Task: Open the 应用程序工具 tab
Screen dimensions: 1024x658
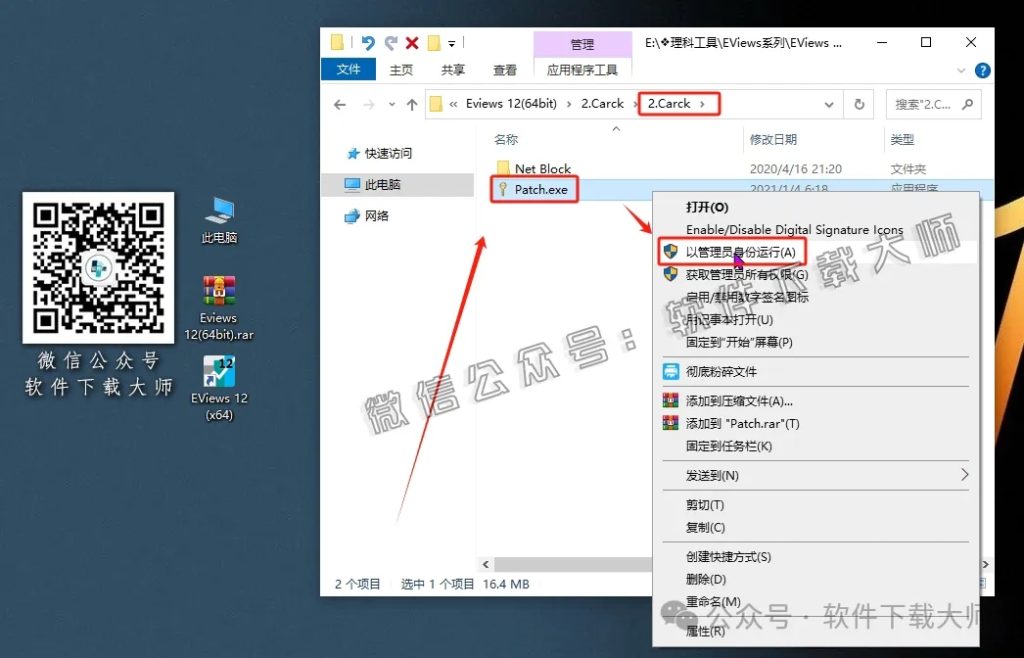Action: [x=582, y=70]
